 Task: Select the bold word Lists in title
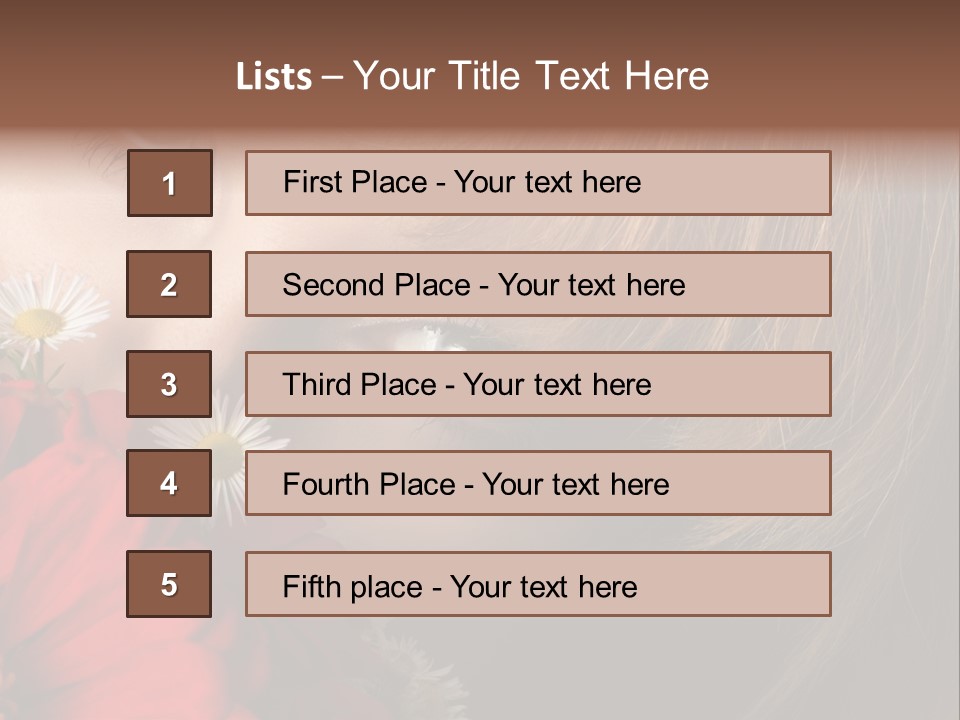(274, 77)
